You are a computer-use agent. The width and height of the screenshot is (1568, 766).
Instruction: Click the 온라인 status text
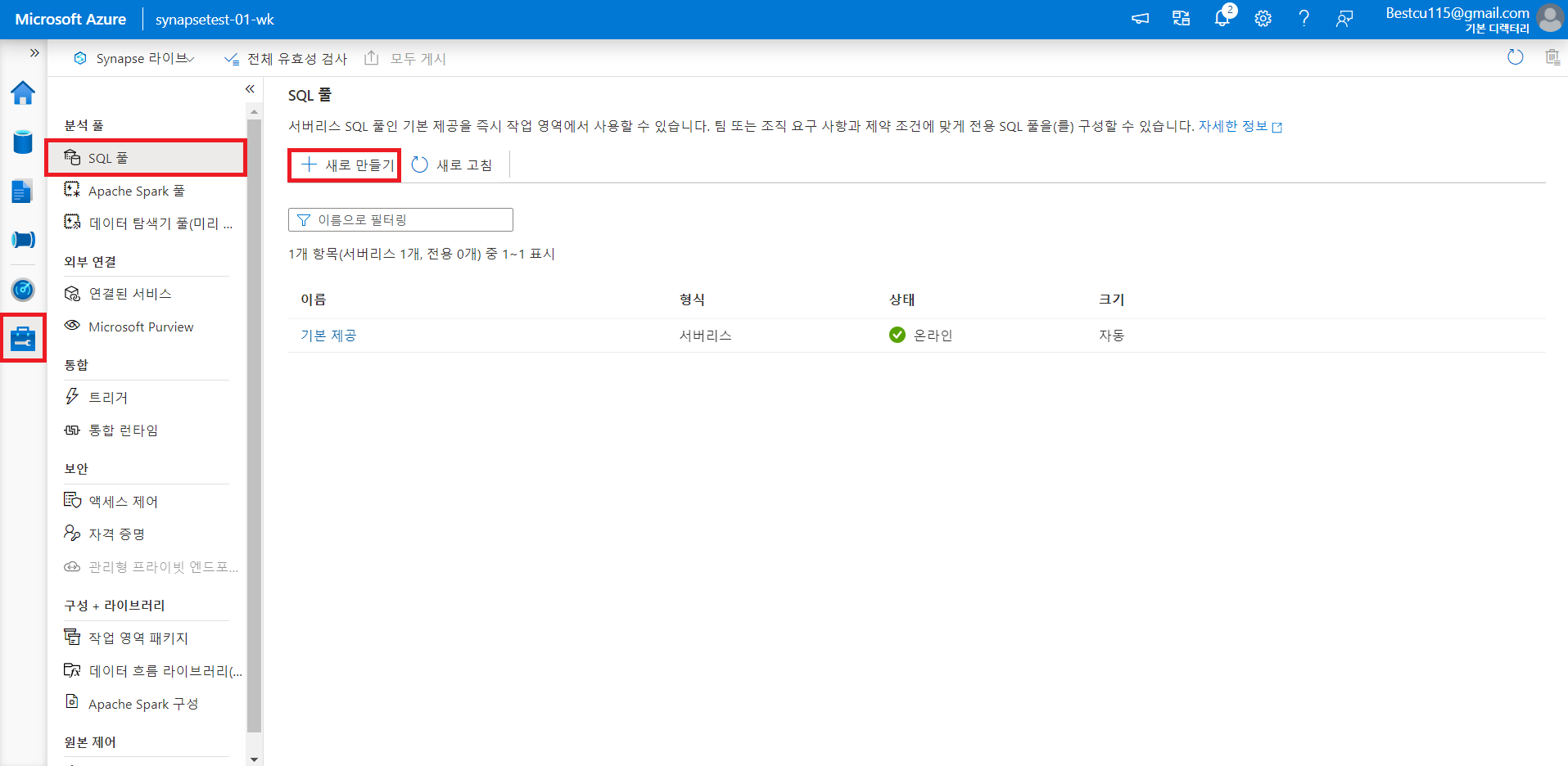[933, 336]
